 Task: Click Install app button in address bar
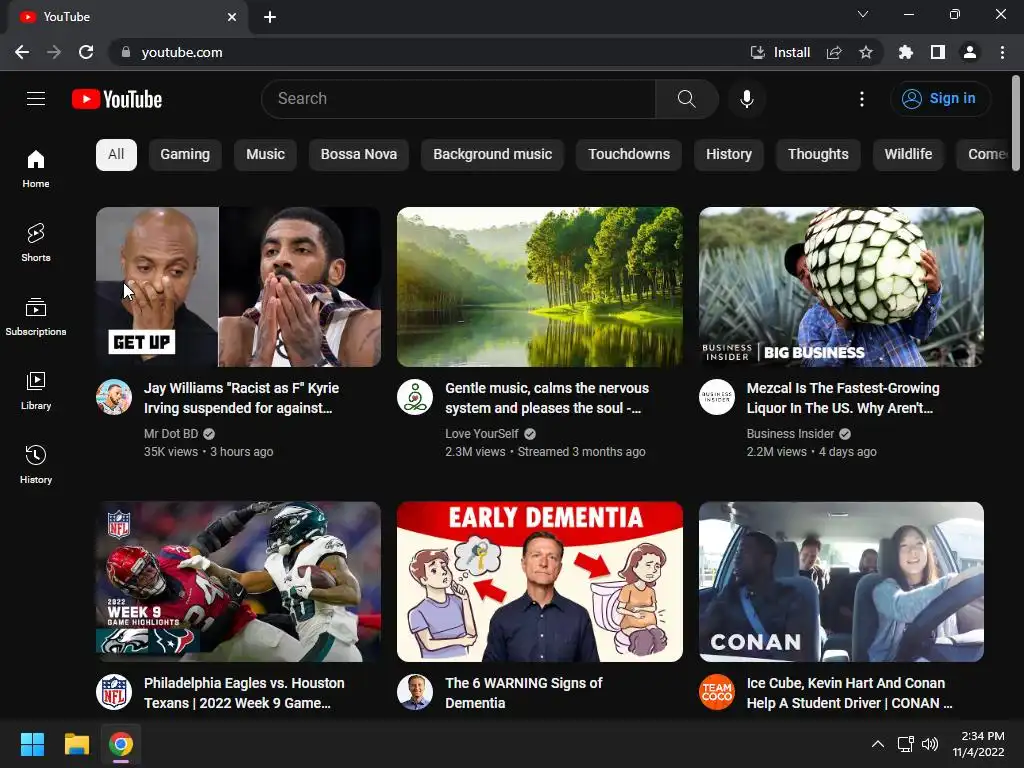pos(780,52)
